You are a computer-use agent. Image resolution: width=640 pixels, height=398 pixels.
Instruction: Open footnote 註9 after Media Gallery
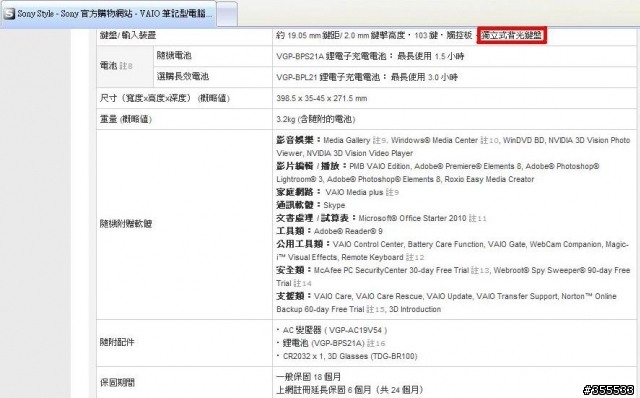[x=380, y=140]
